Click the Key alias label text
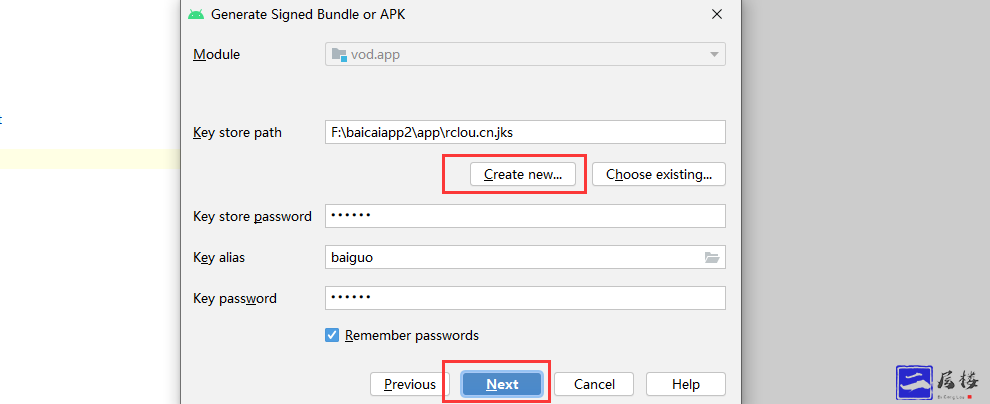The height and width of the screenshot is (404, 990). (219, 257)
